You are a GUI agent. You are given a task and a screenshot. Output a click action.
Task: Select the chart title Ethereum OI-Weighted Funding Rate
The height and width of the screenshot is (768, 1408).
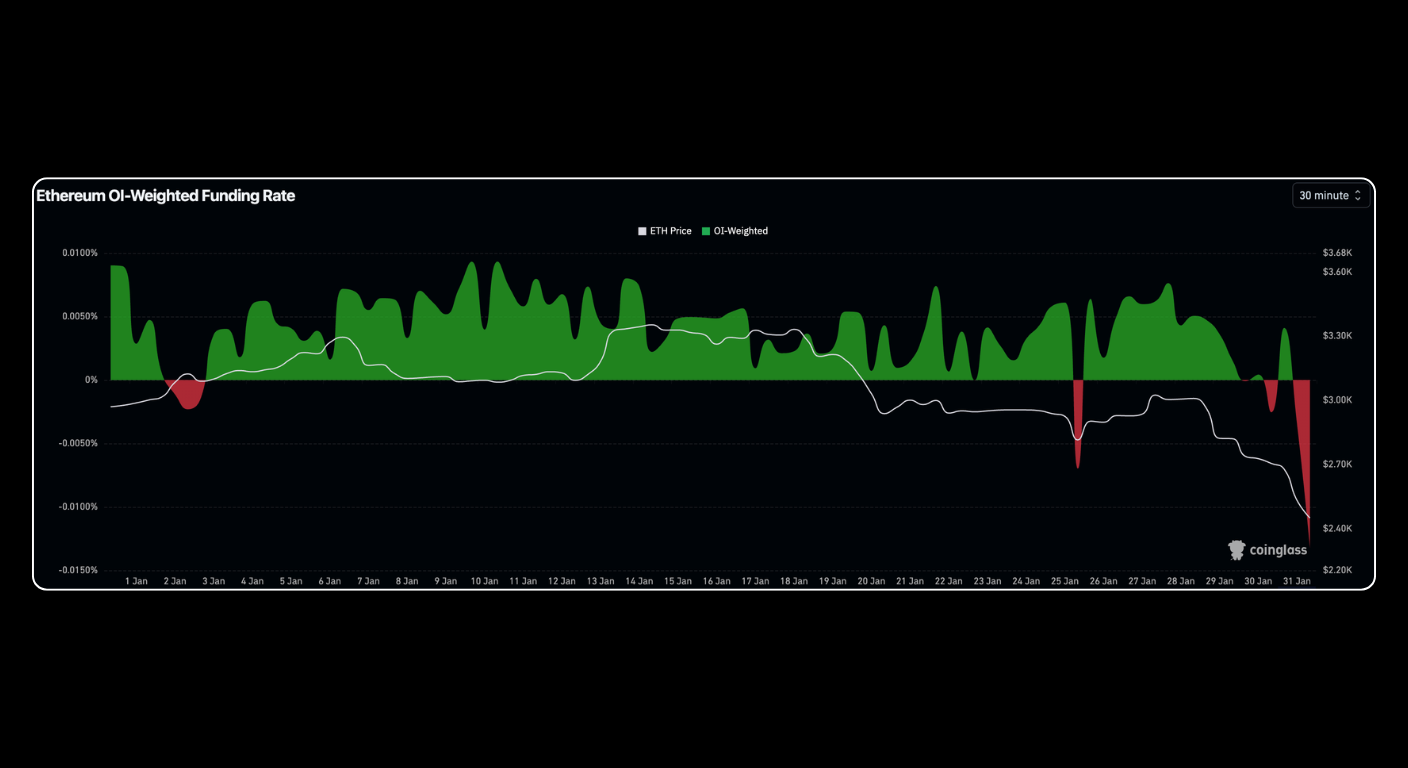coord(164,195)
